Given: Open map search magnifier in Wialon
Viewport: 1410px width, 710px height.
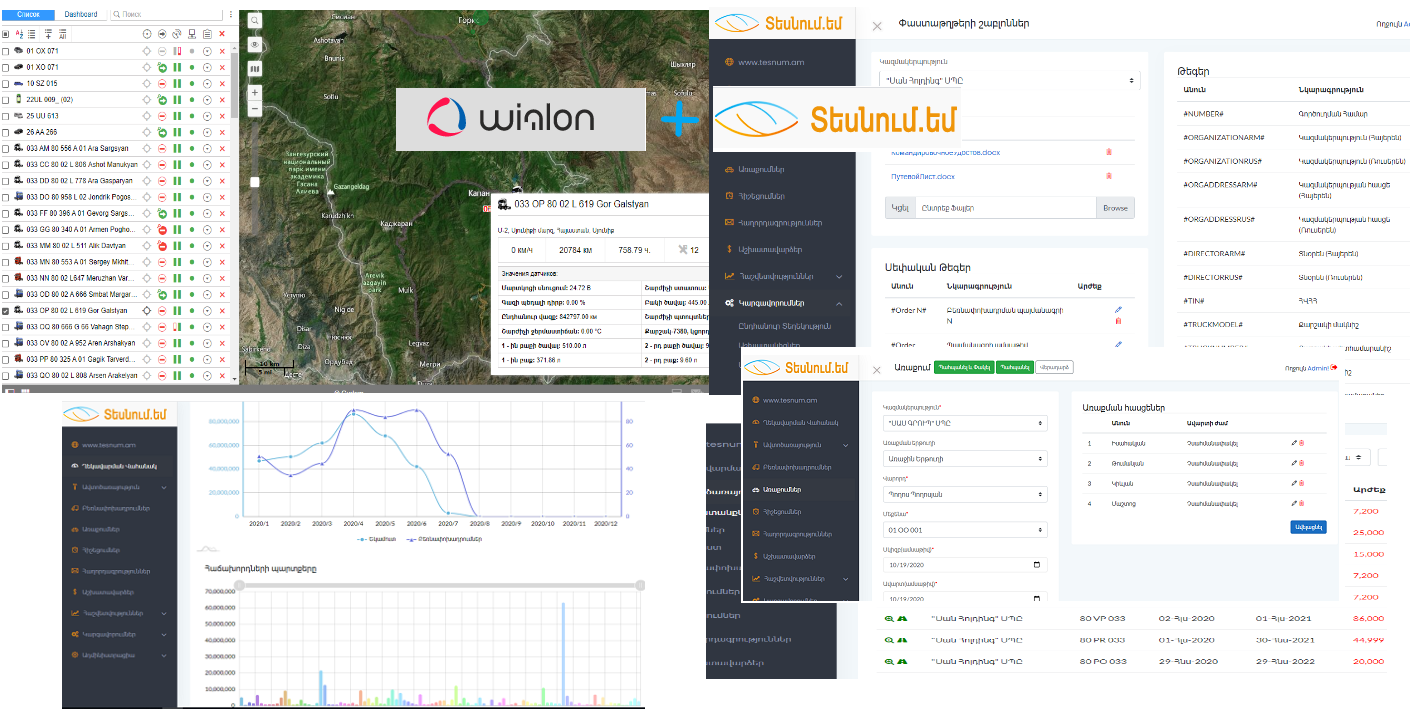Looking at the screenshot, I should [x=255, y=20].
